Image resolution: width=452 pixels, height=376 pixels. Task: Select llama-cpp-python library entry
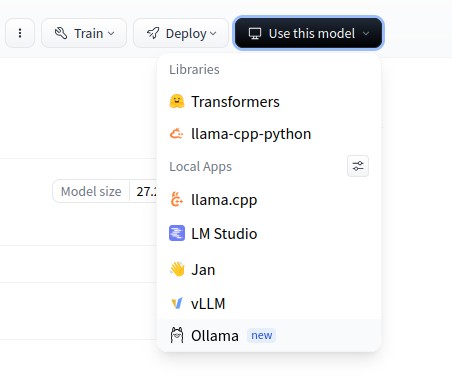tap(269, 134)
